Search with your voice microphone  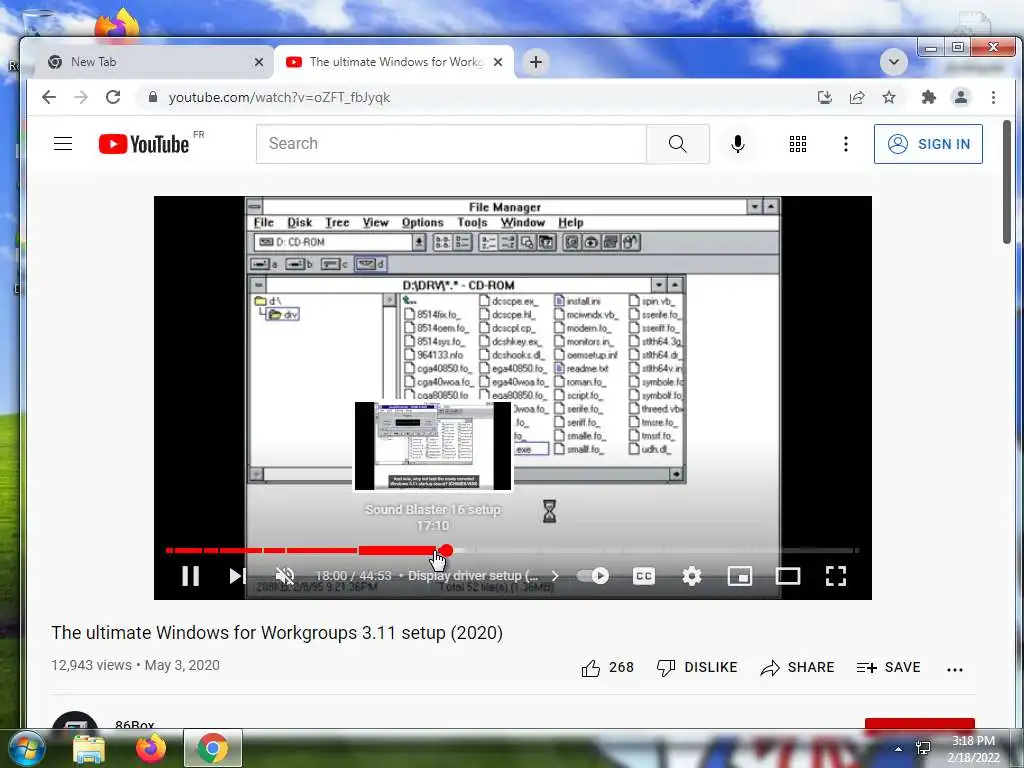[738, 144]
